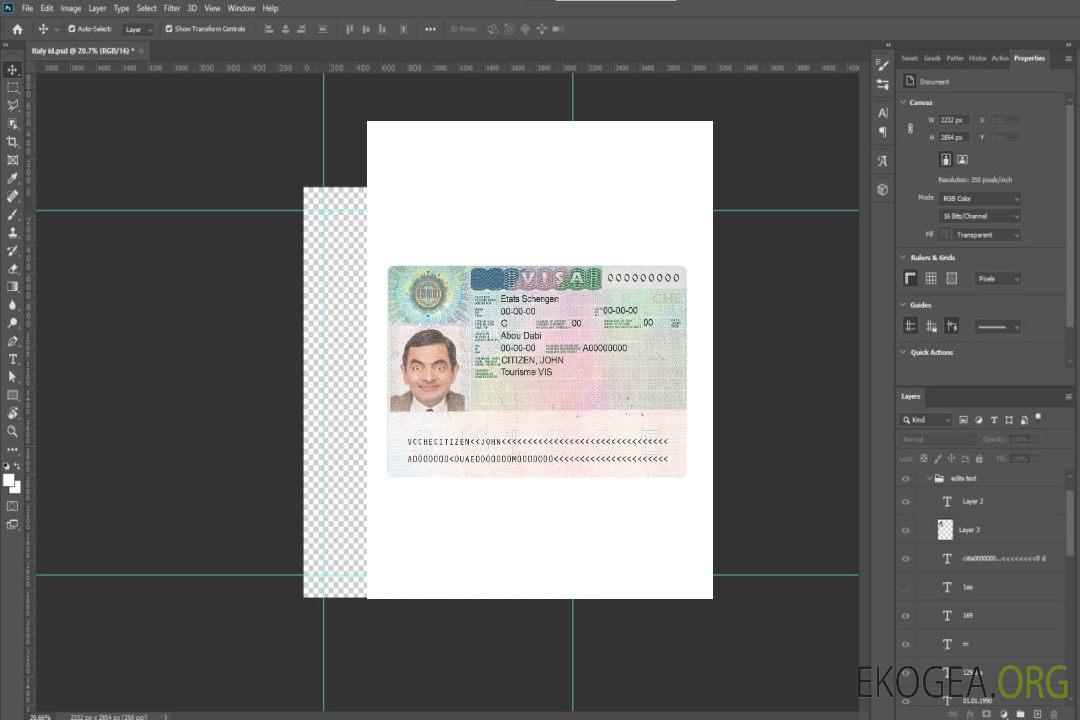
Task: Show the hidden '1aa' layer
Action: pos(906,588)
